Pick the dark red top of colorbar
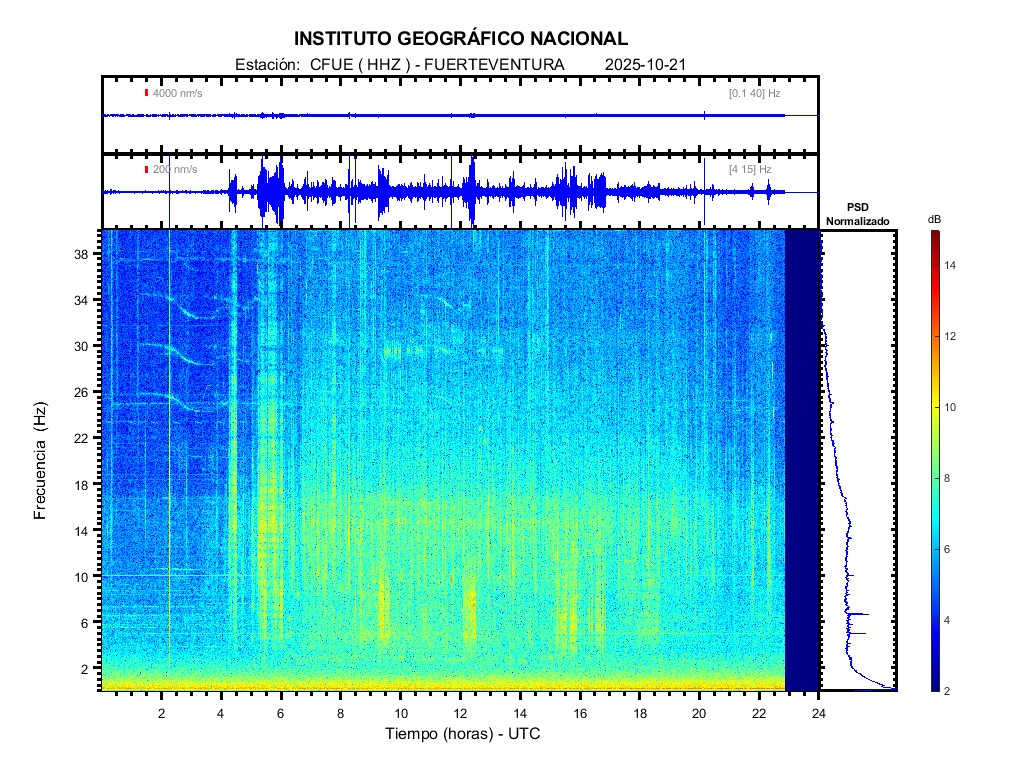Screen dimensions: 1024x768 click(934, 235)
